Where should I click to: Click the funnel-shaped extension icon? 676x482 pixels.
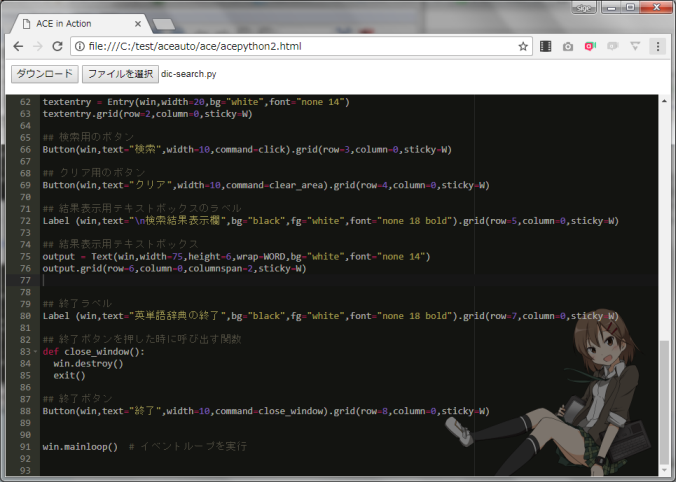click(x=635, y=46)
